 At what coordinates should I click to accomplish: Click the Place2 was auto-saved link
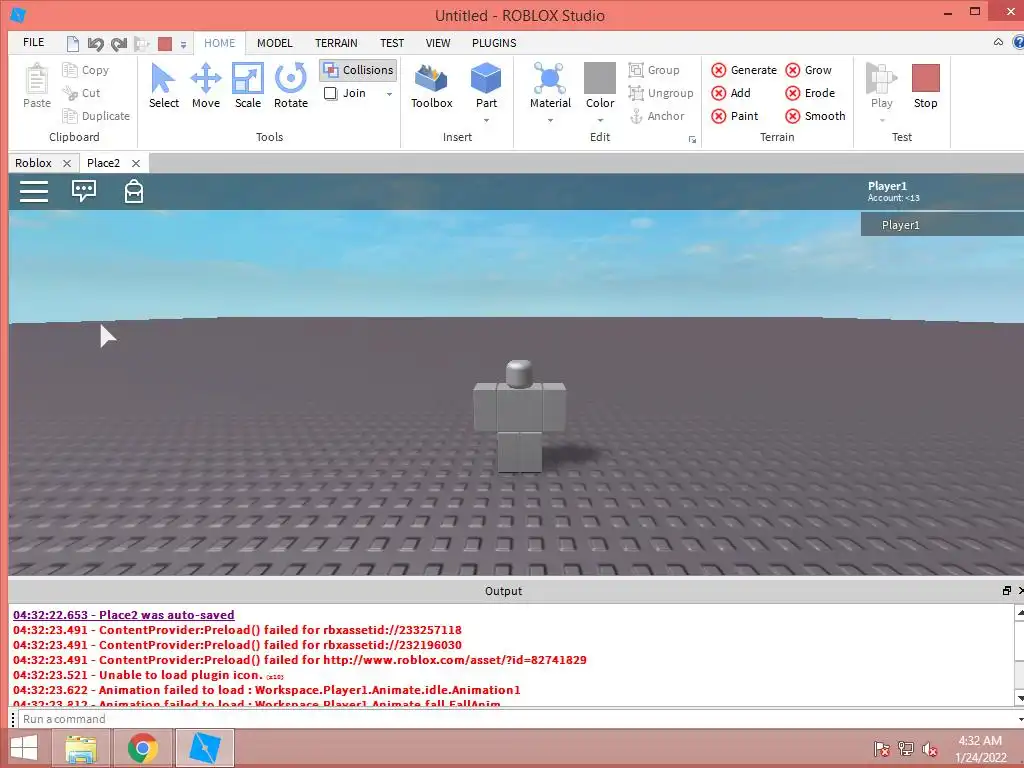coord(123,615)
